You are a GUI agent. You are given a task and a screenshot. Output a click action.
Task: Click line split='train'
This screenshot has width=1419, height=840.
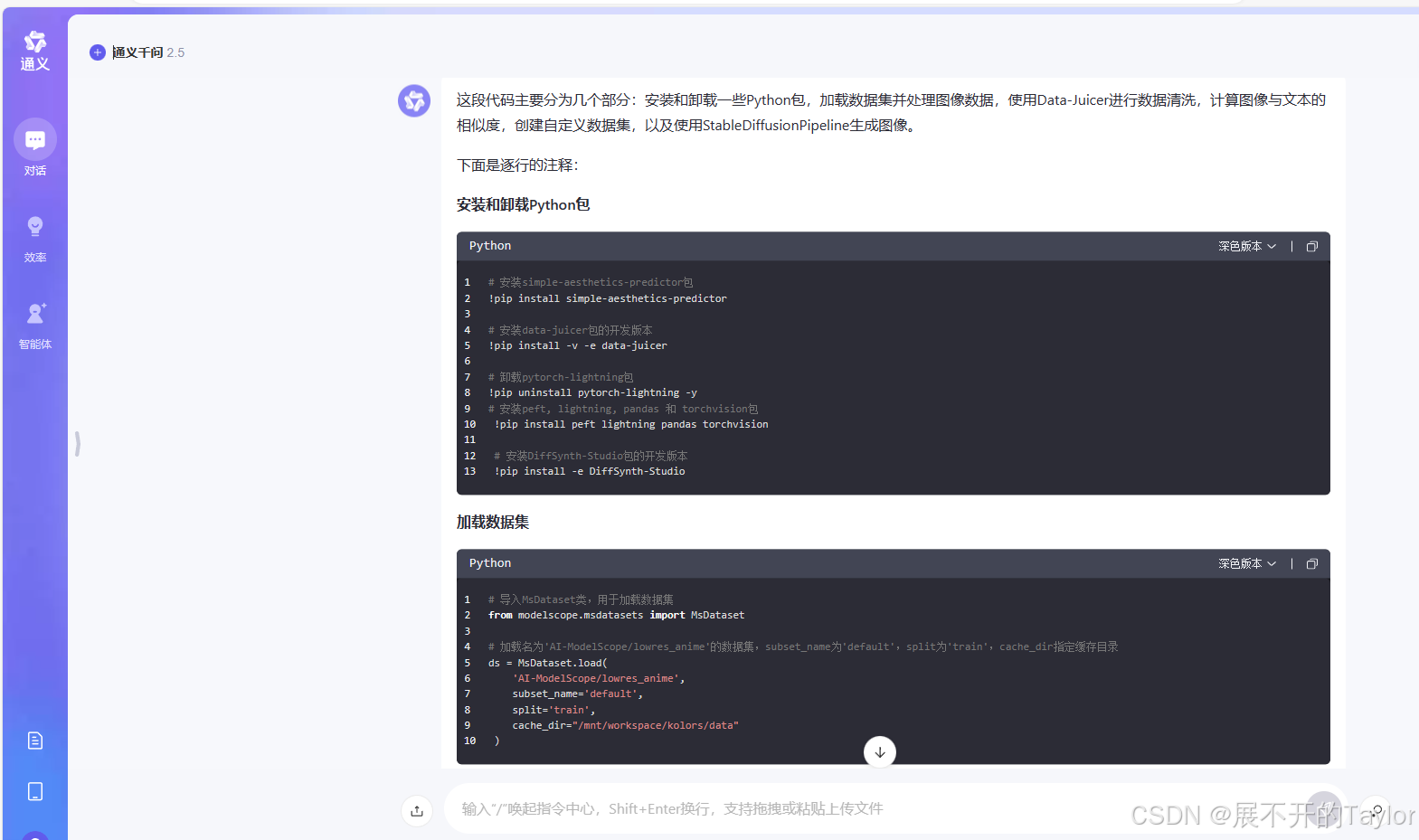(x=554, y=710)
